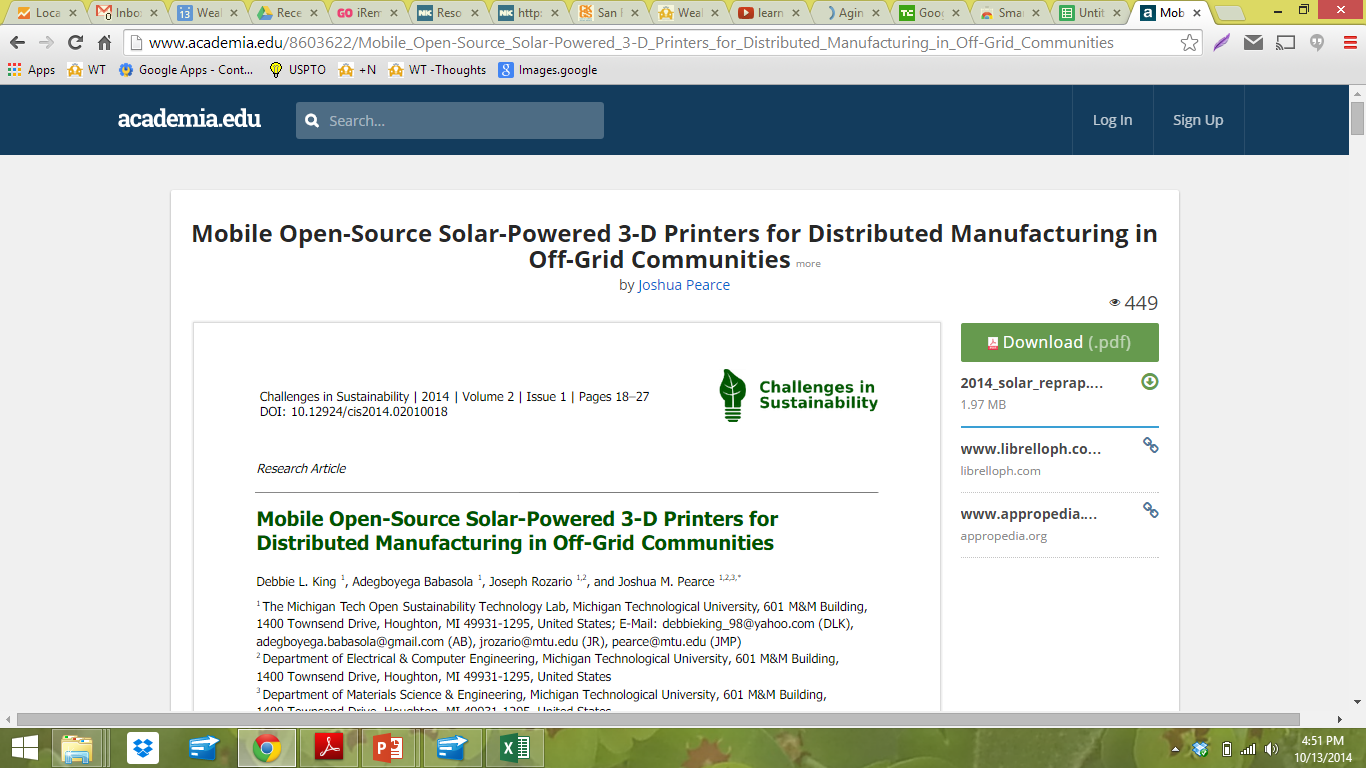Click the browser address bar URL
1366x768 pixels.
tap(631, 43)
